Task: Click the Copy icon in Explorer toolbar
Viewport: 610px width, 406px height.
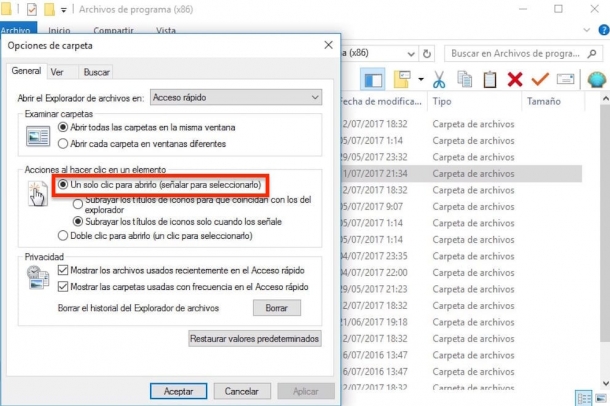Action: click(464, 79)
